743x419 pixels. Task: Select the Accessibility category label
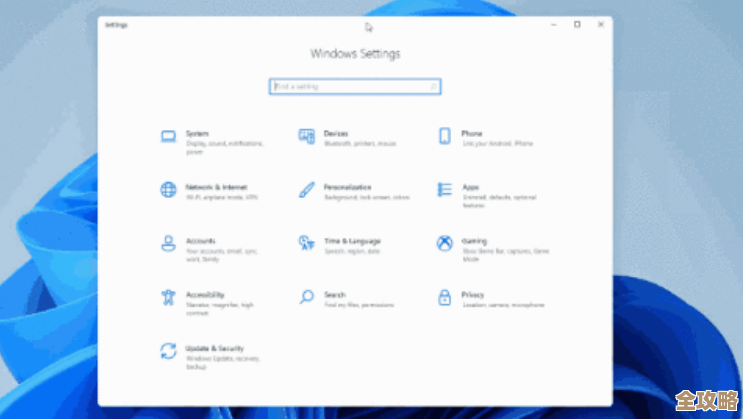tap(205, 295)
